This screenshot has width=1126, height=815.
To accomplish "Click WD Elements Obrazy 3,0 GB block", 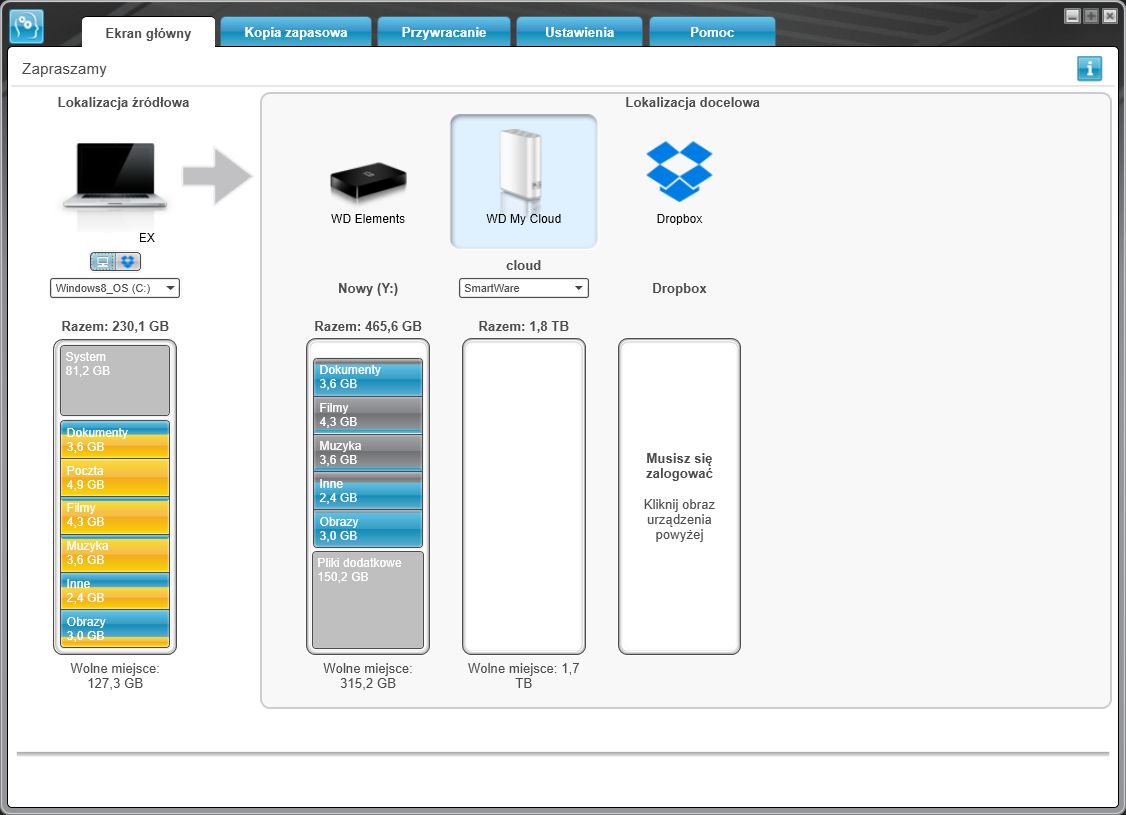I will [x=368, y=529].
